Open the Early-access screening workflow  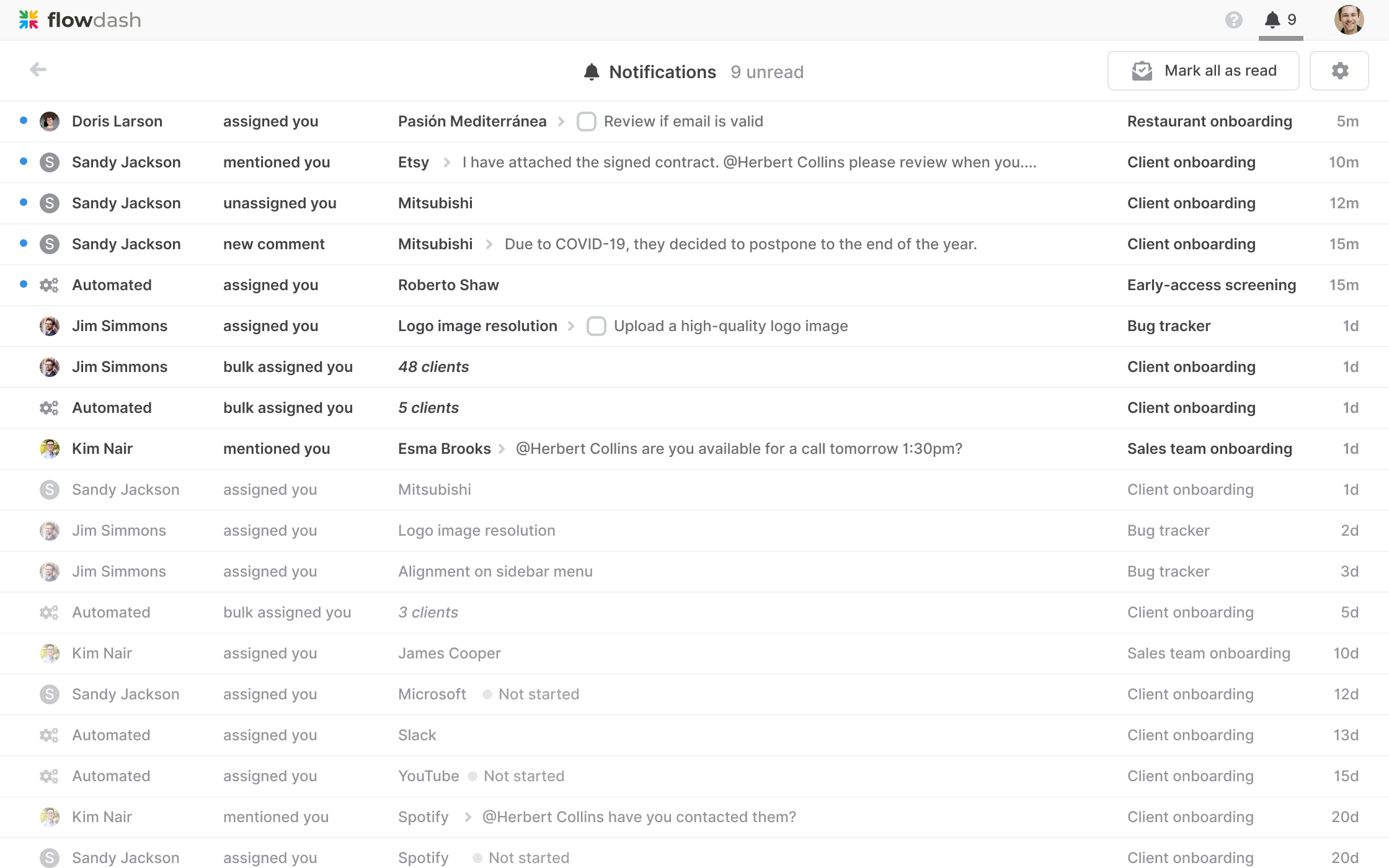click(1211, 285)
